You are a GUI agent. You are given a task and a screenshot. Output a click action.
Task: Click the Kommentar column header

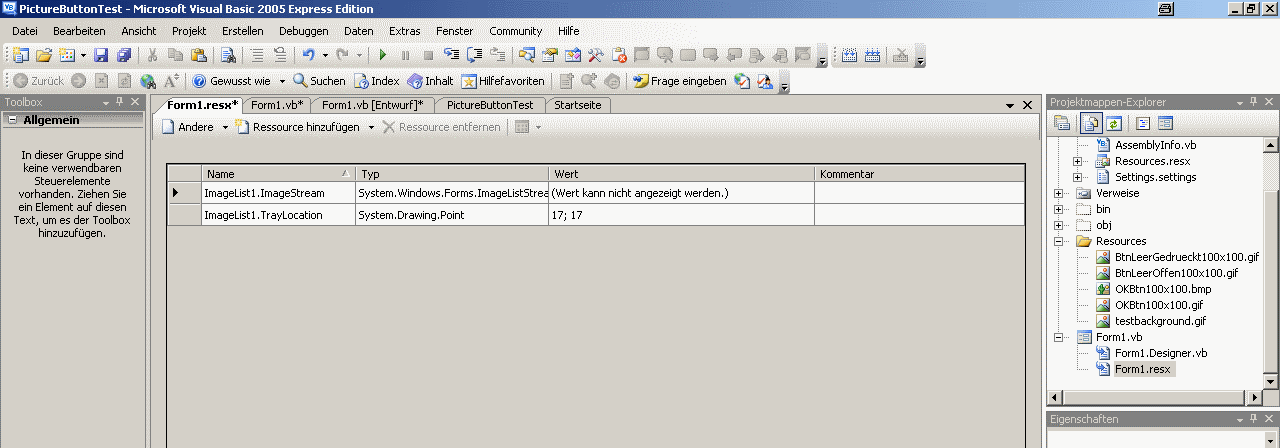pos(919,174)
